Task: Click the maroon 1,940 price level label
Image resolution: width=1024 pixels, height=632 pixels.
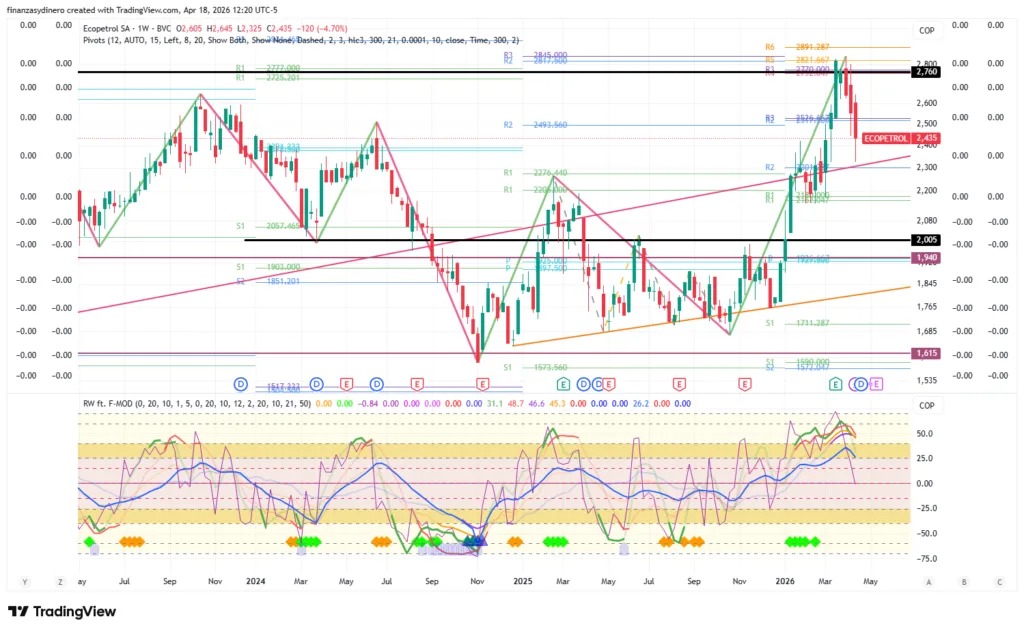Action: tap(926, 258)
